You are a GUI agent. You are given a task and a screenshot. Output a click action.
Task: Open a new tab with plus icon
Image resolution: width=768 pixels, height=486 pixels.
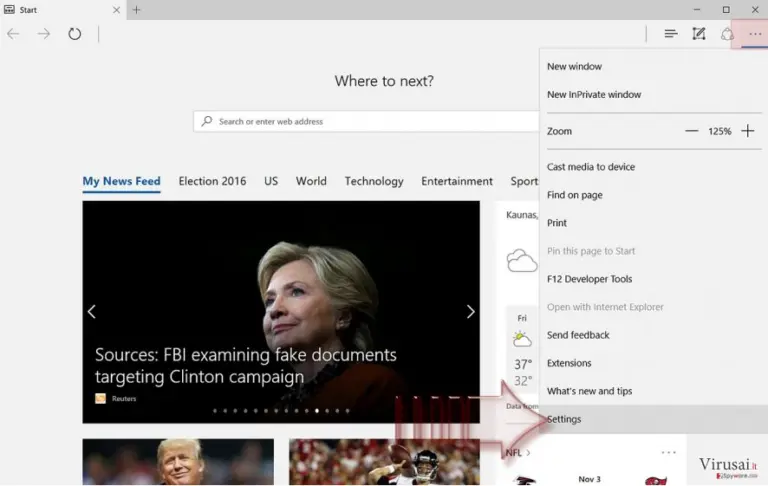click(137, 10)
